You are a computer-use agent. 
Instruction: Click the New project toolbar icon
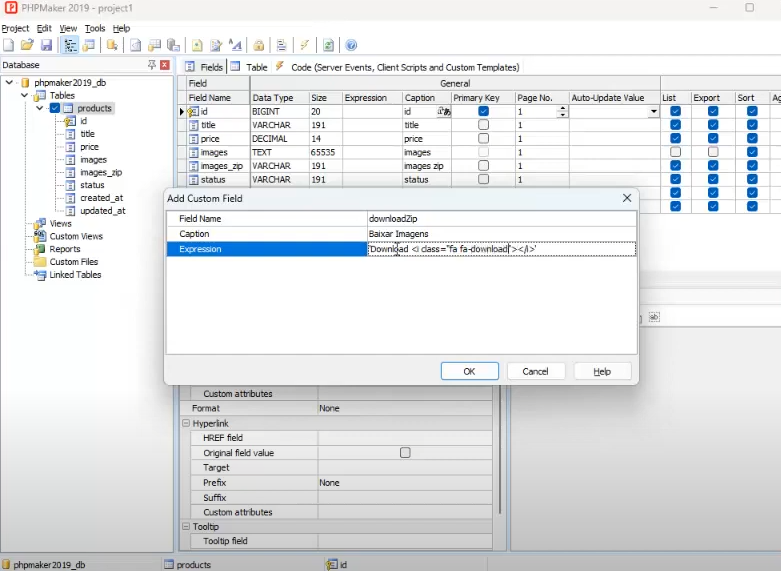(8, 45)
